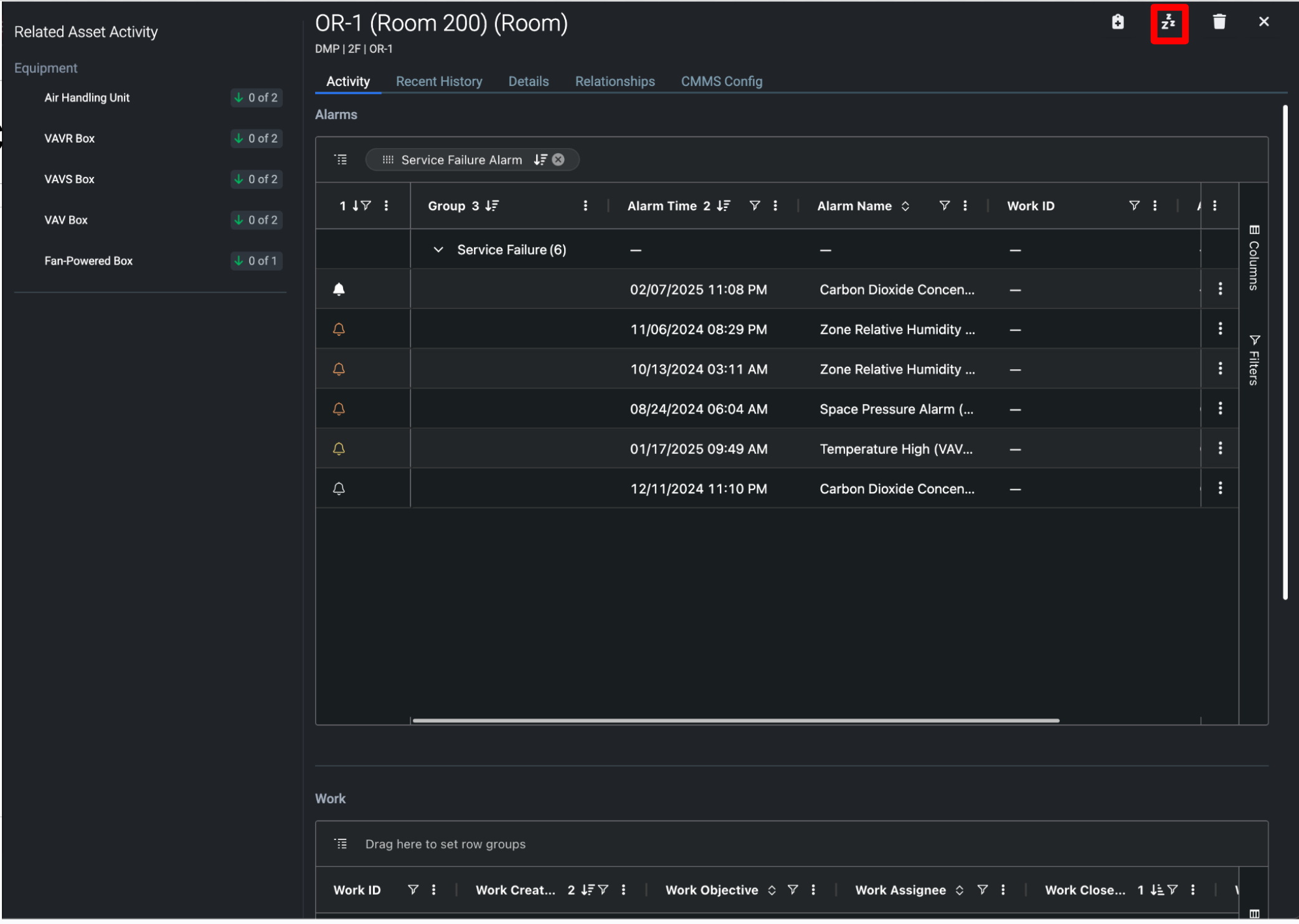Viewport: 1299px width, 924px height.
Task: Toggle the Columns side panel
Action: coord(1254,258)
